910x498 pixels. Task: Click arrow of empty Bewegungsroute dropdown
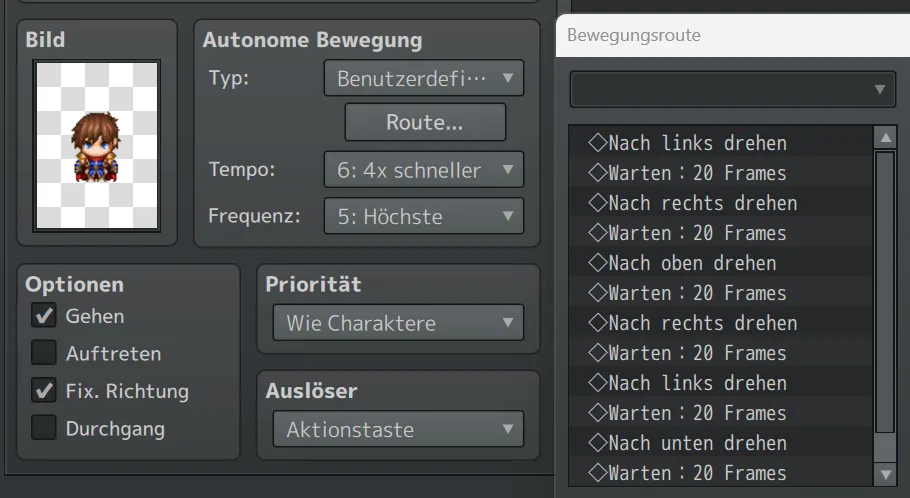pyautogui.click(x=880, y=89)
